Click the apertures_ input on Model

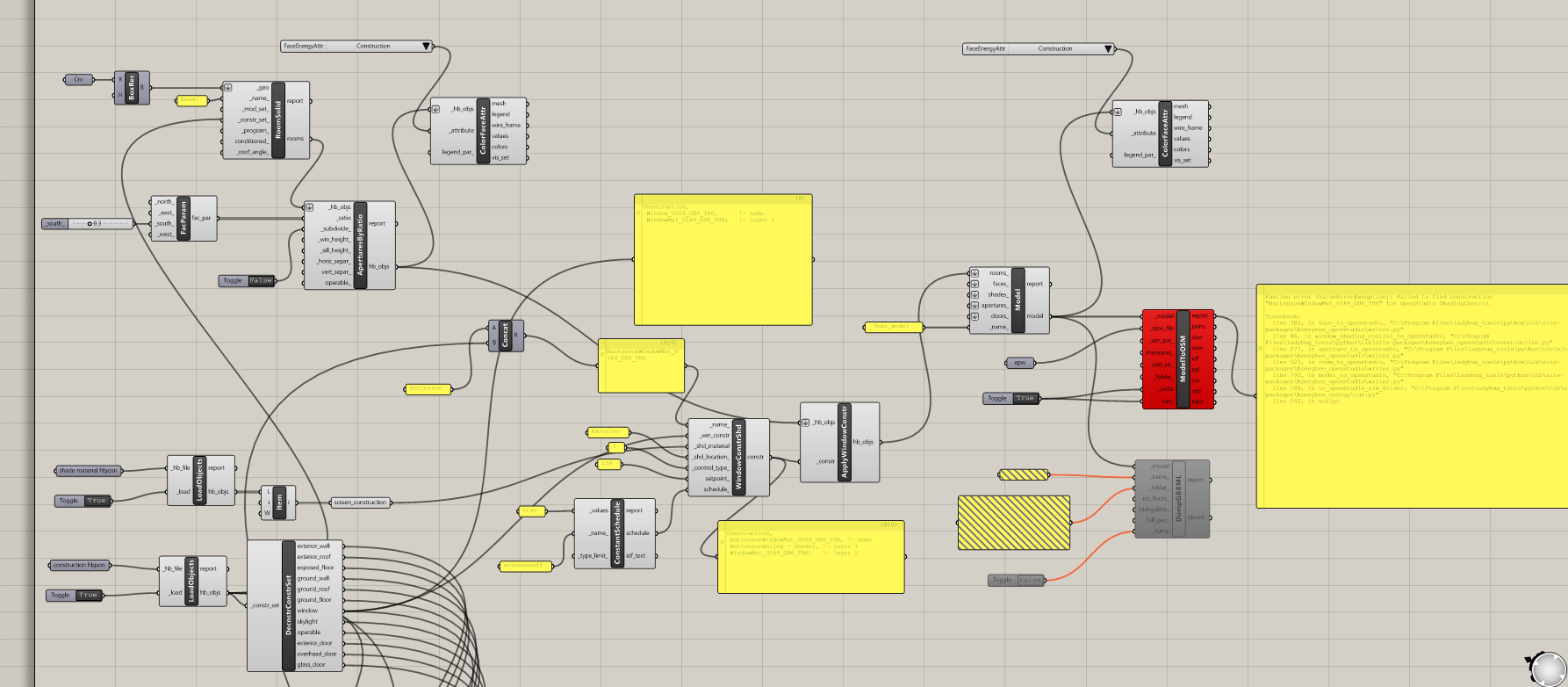pyautogui.click(x=993, y=306)
